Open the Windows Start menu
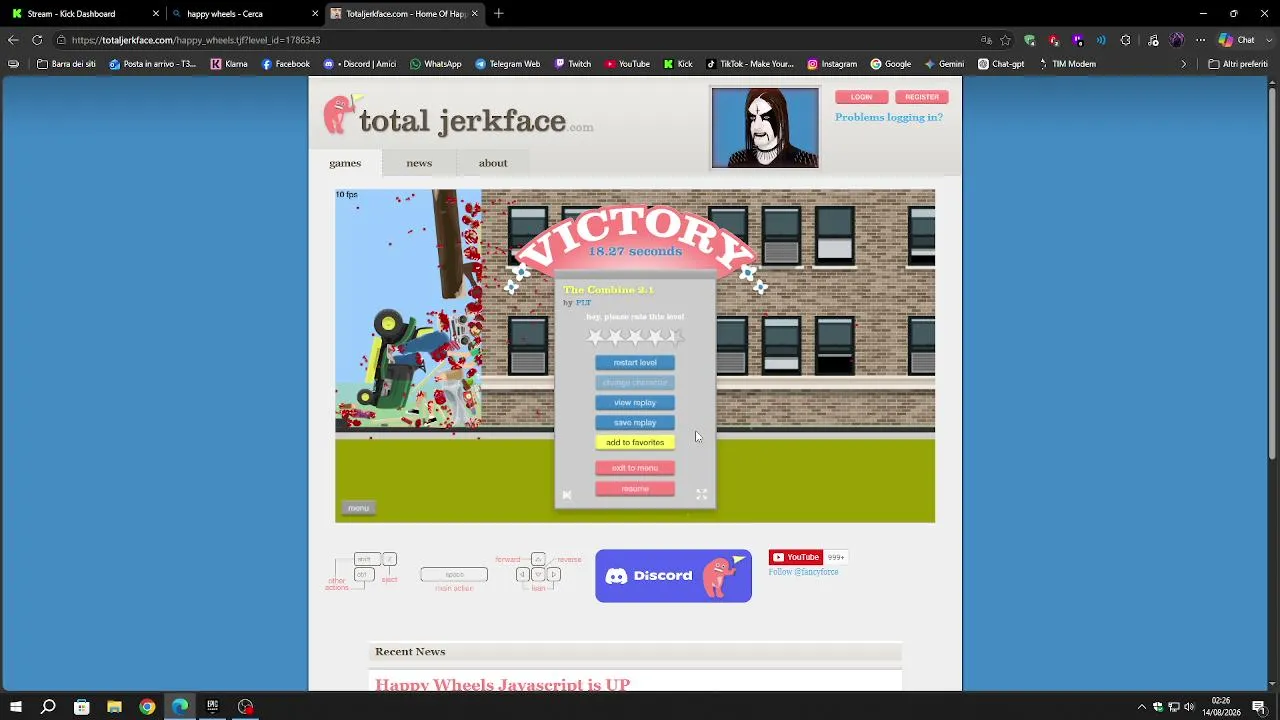Image resolution: width=1280 pixels, height=720 pixels. point(16,707)
